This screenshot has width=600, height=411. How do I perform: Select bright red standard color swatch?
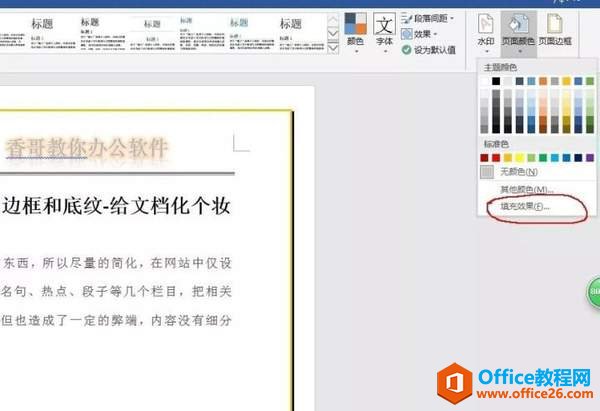[496, 158]
